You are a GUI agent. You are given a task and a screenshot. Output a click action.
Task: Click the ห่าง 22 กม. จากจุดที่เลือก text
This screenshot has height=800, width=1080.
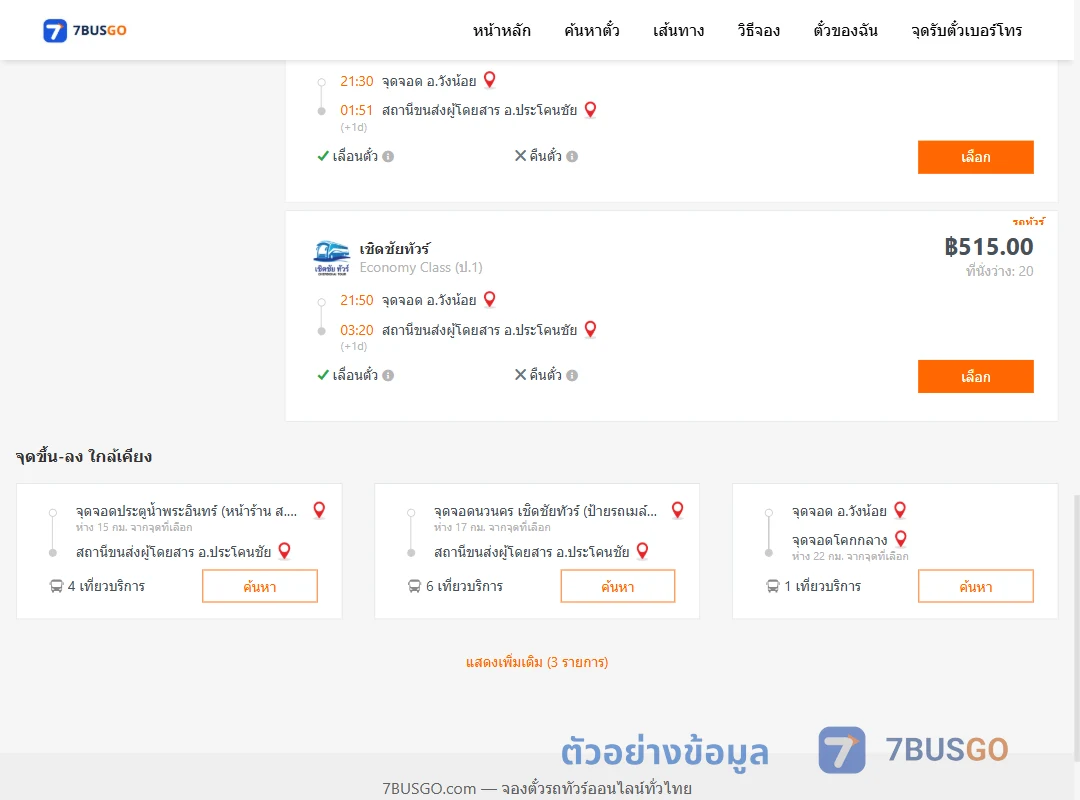(x=850, y=556)
